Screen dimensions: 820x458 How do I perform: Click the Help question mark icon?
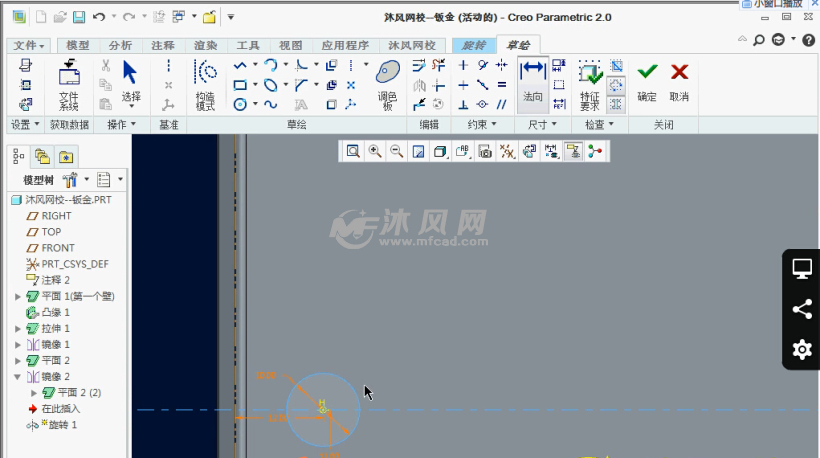point(808,40)
